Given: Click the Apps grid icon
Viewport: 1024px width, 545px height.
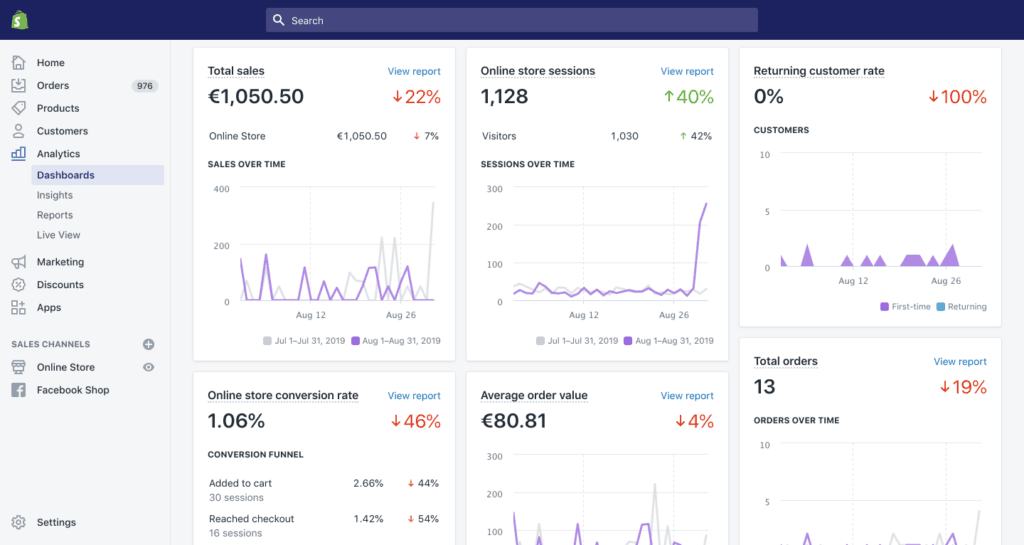Looking at the screenshot, I should pos(18,307).
